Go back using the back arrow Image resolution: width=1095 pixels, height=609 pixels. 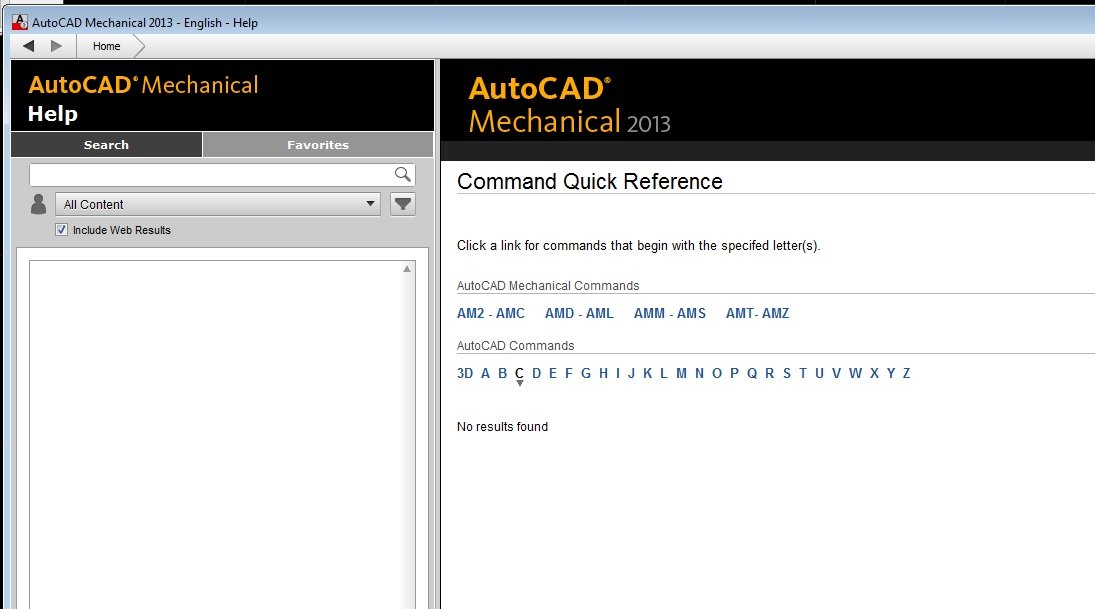pyautogui.click(x=29, y=46)
